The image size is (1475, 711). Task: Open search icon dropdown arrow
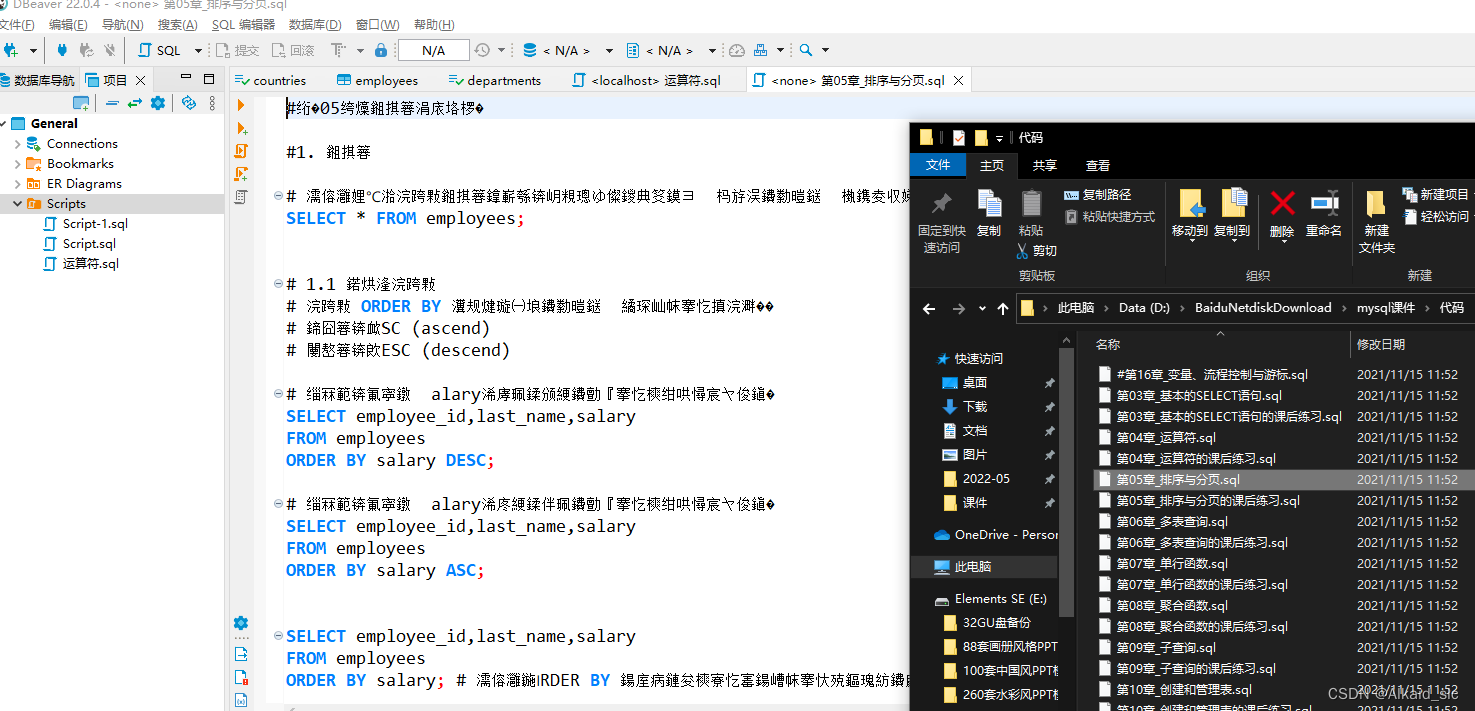(x=825, y=50)
